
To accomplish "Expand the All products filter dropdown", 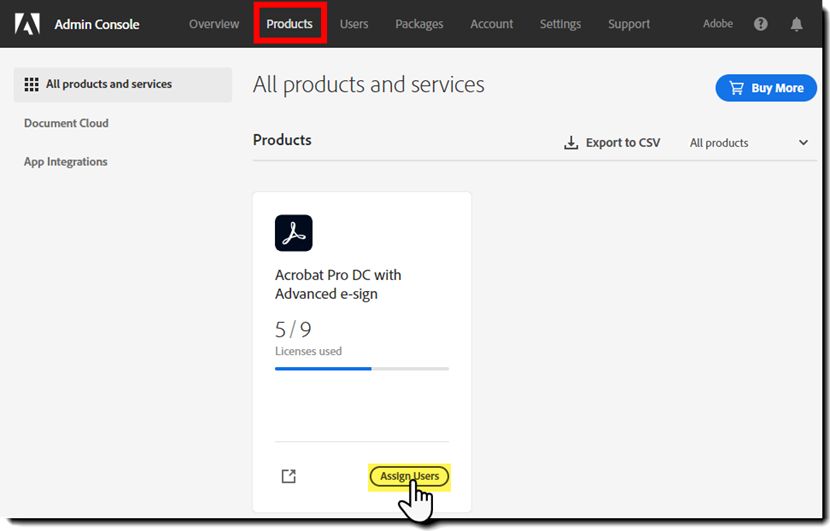I will 748,143.
